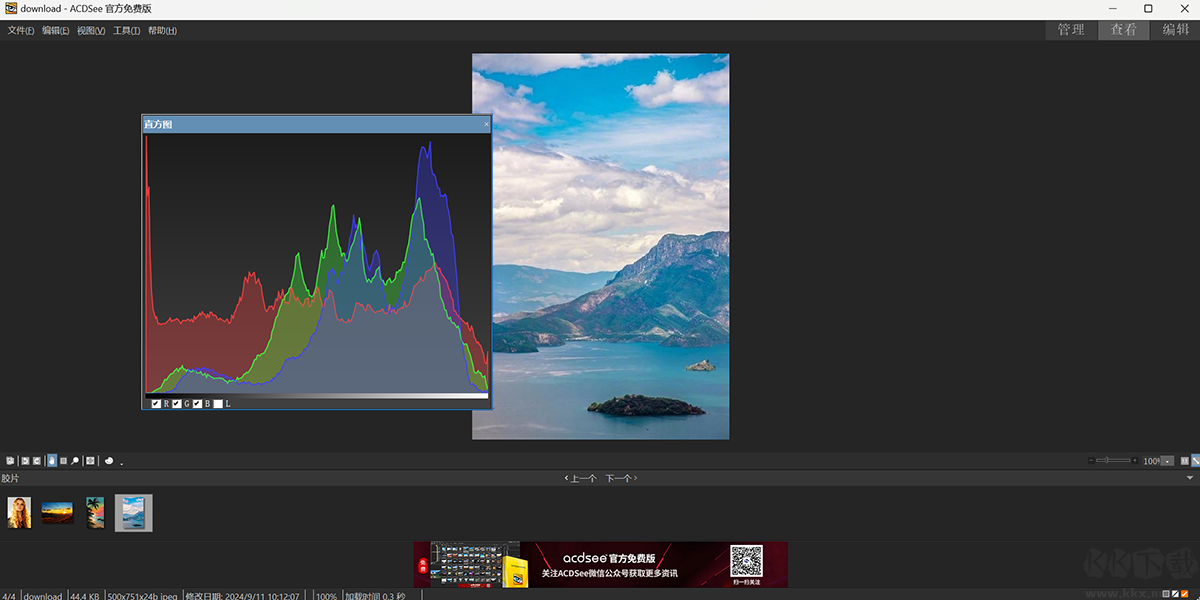Click the first bottom-toolbar icon
Image resolution: width=1200 pixels, height=600 pixels.
(x=10, y=461)
